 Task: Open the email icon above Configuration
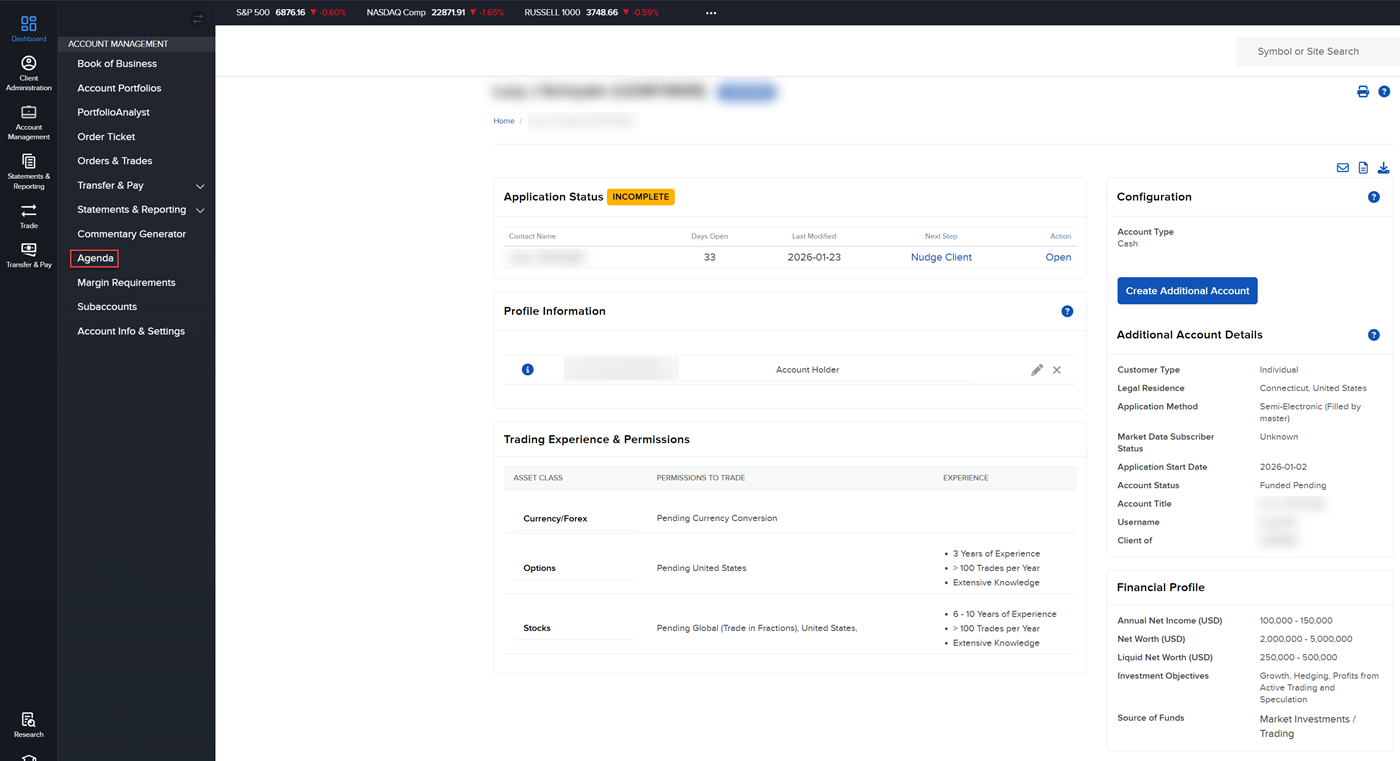(1343, 167)
